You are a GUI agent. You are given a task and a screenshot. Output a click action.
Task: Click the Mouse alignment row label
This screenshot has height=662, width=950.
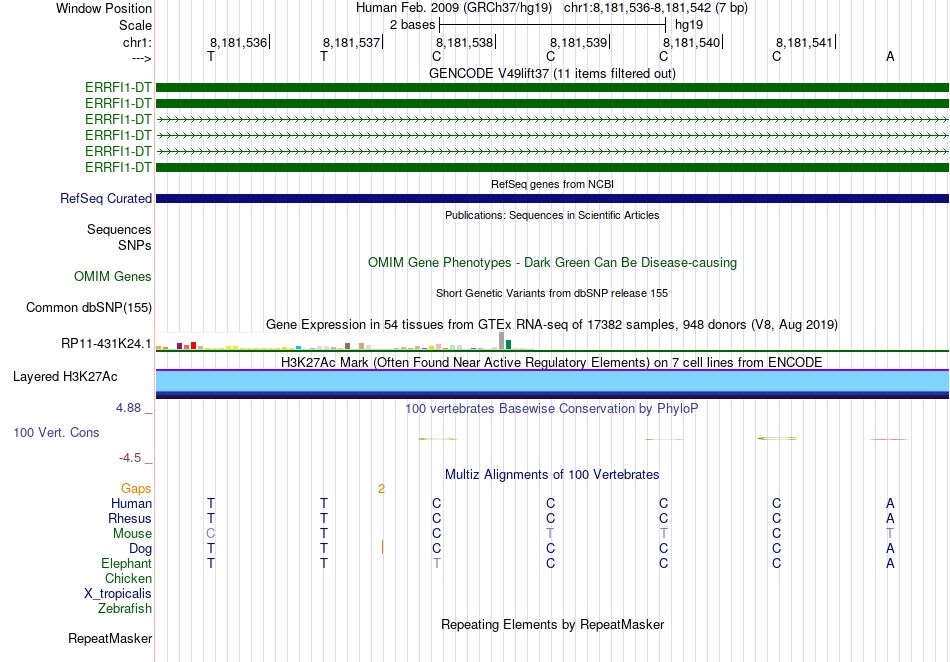pyautogui.click(x=132, y=534)
